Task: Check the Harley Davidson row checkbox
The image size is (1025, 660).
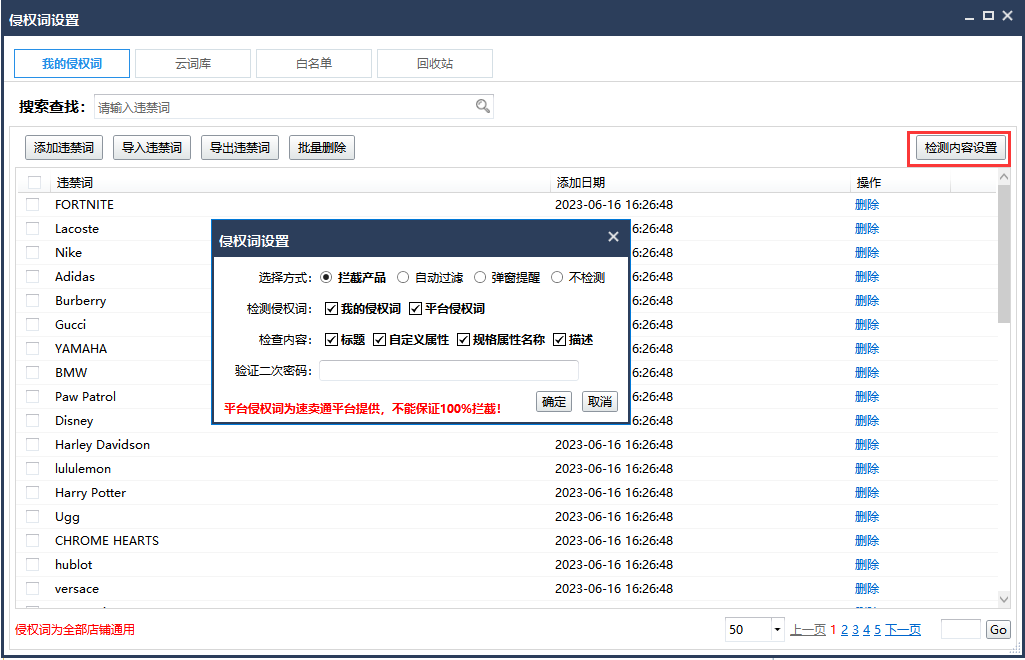Action: pyautogui.click(x=32, y=444)
